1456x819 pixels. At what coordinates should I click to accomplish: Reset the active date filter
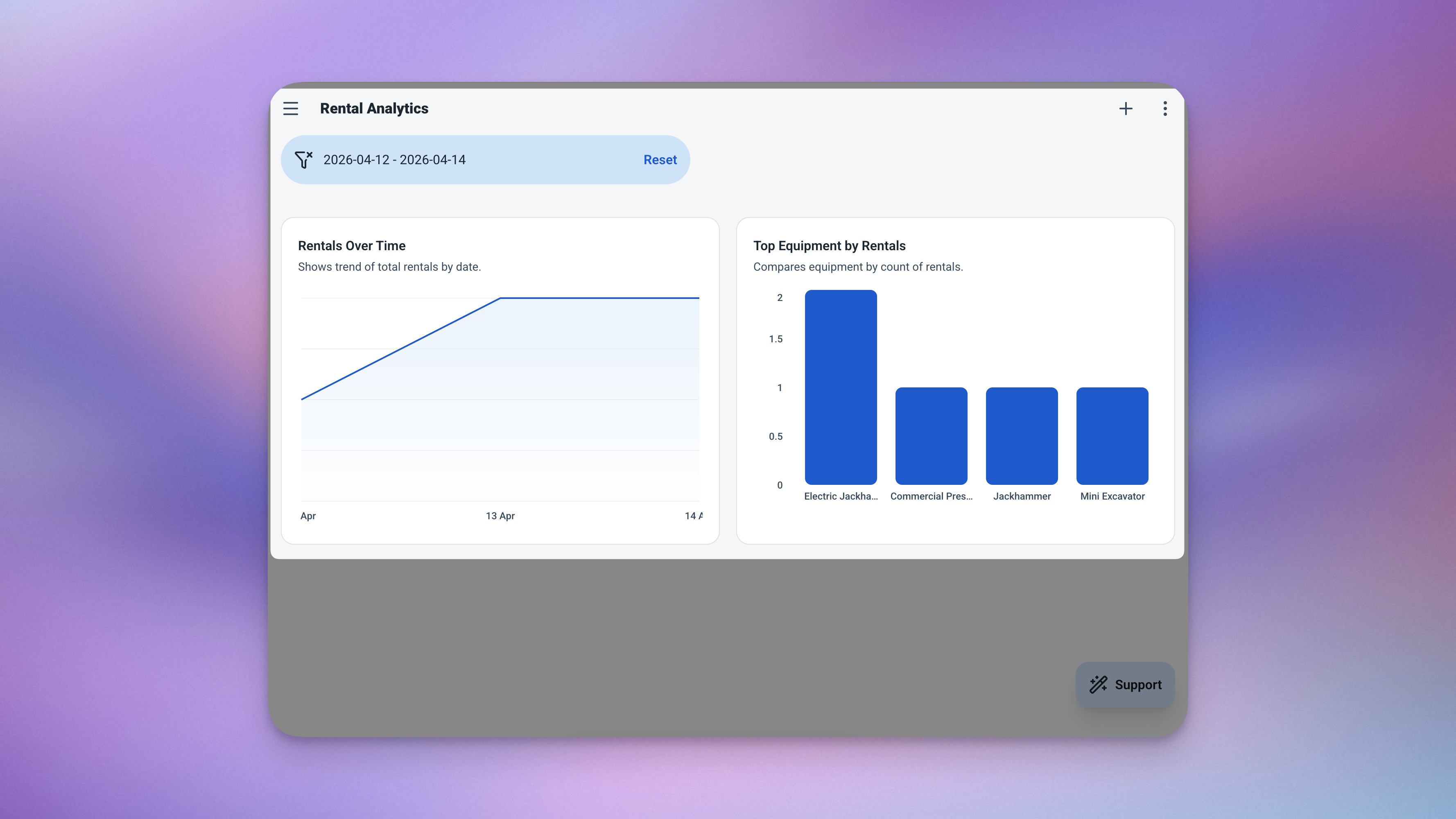tap(660, 159)
